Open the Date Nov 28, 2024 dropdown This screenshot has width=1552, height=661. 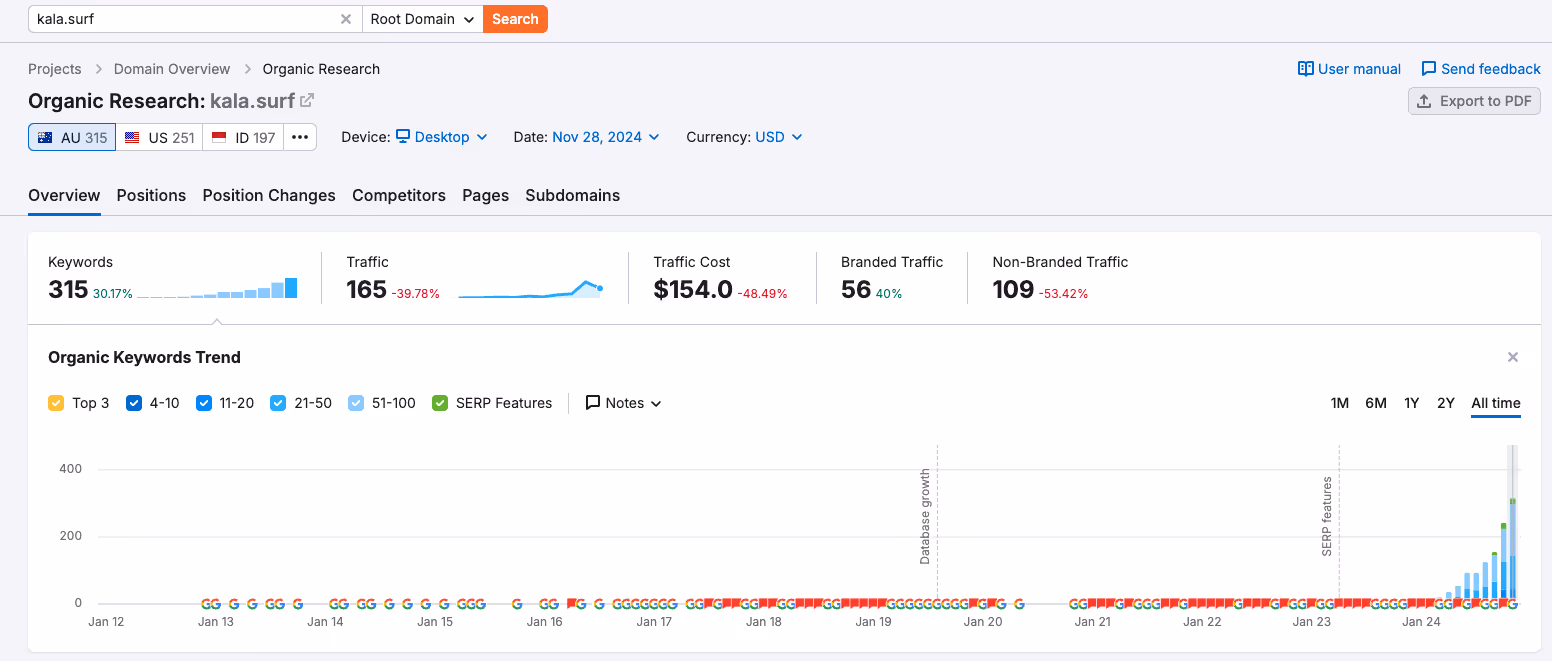[606, 137]
